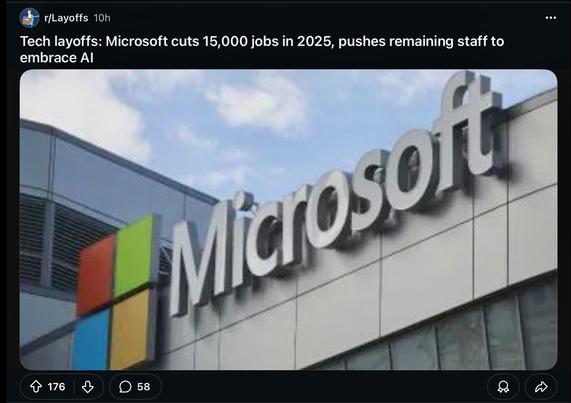Viewport: 571px width, 403px height.
Task: Visit the r/Layoffs subreddit link
Action: (66, 18)
